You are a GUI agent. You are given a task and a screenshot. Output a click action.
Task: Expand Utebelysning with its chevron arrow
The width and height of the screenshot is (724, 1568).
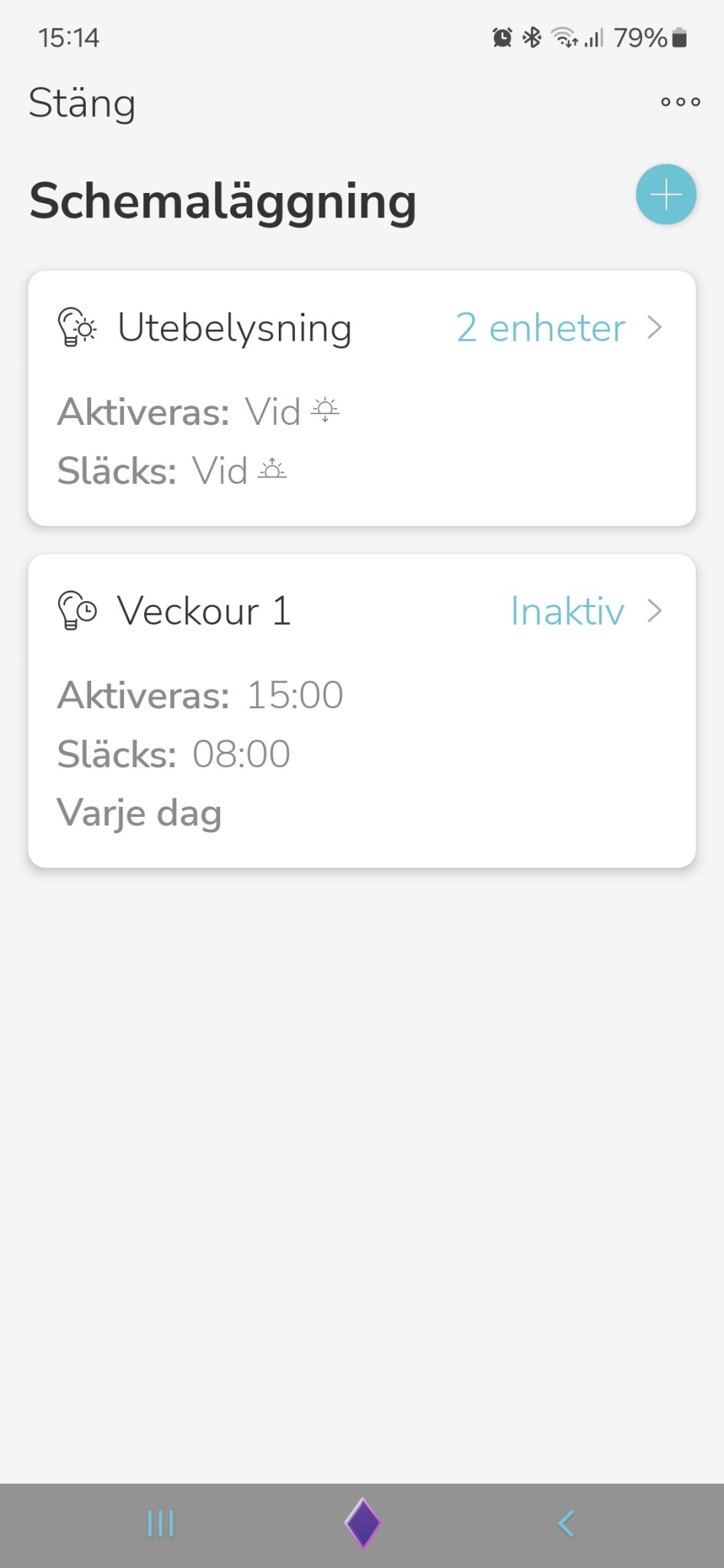(654, 328)
